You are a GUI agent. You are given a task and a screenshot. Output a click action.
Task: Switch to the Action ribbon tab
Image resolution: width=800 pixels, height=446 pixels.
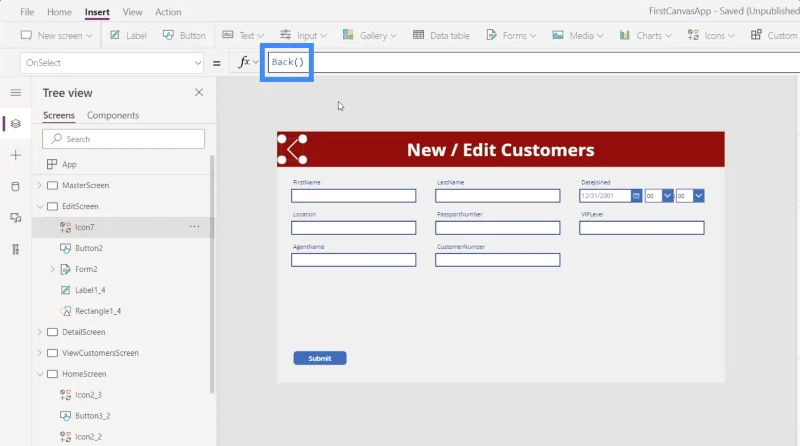pos(168,12)
